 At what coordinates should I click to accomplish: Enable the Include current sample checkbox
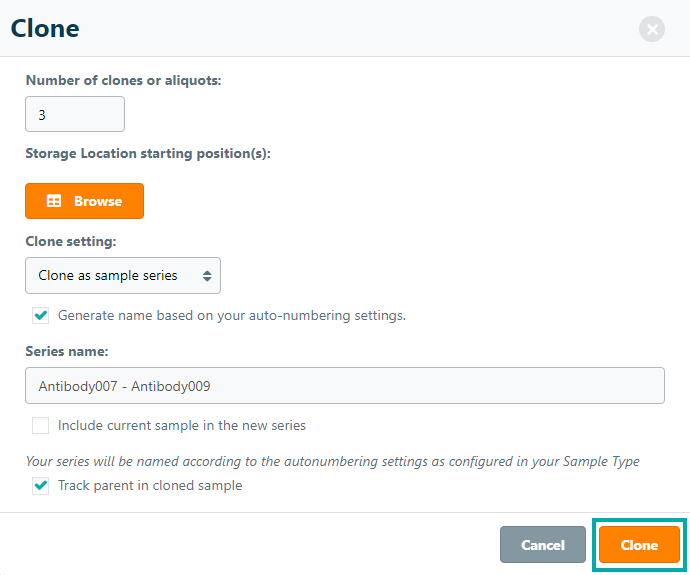point(41,425)
